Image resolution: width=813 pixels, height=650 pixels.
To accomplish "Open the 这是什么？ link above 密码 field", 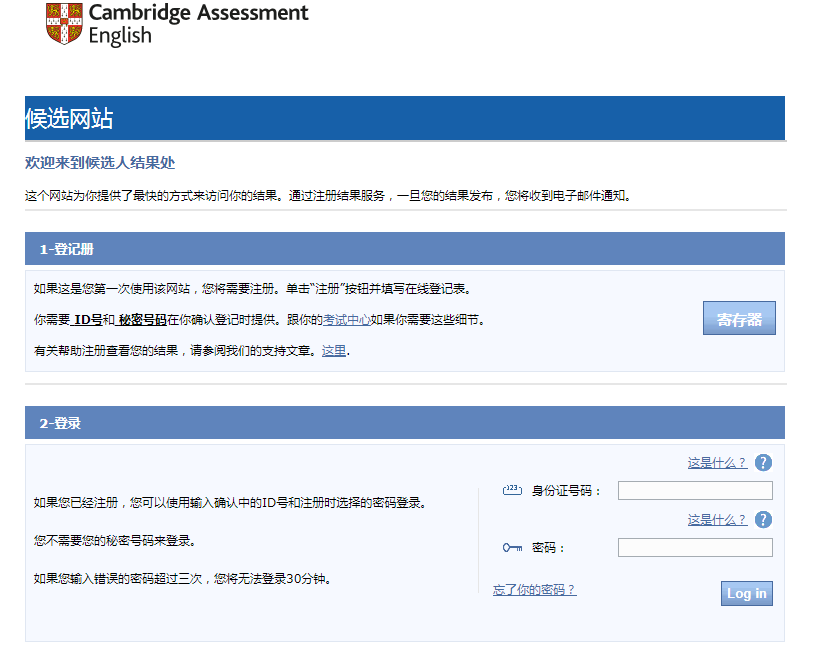I will [717, 519].
